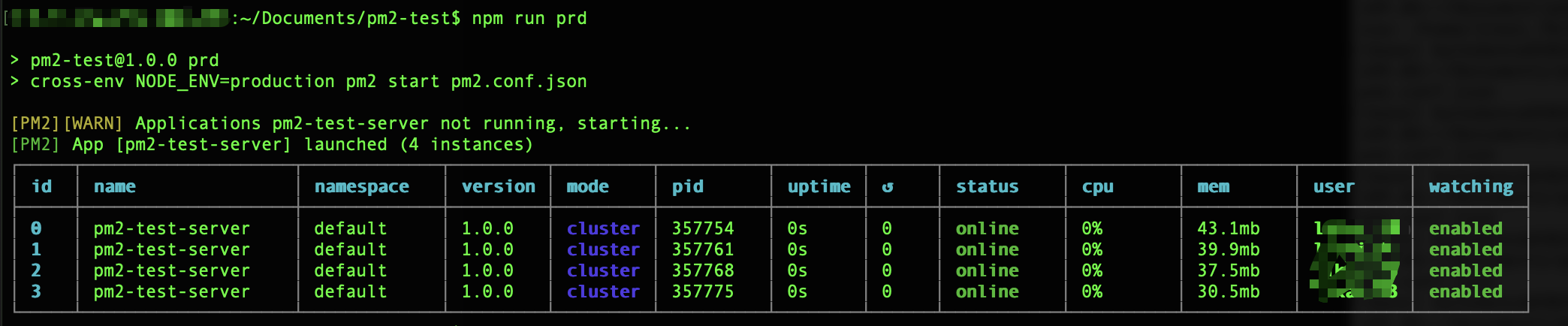Click the restart counter icon column header
This screenshot has height=326, width=1568.
(888, 187)
